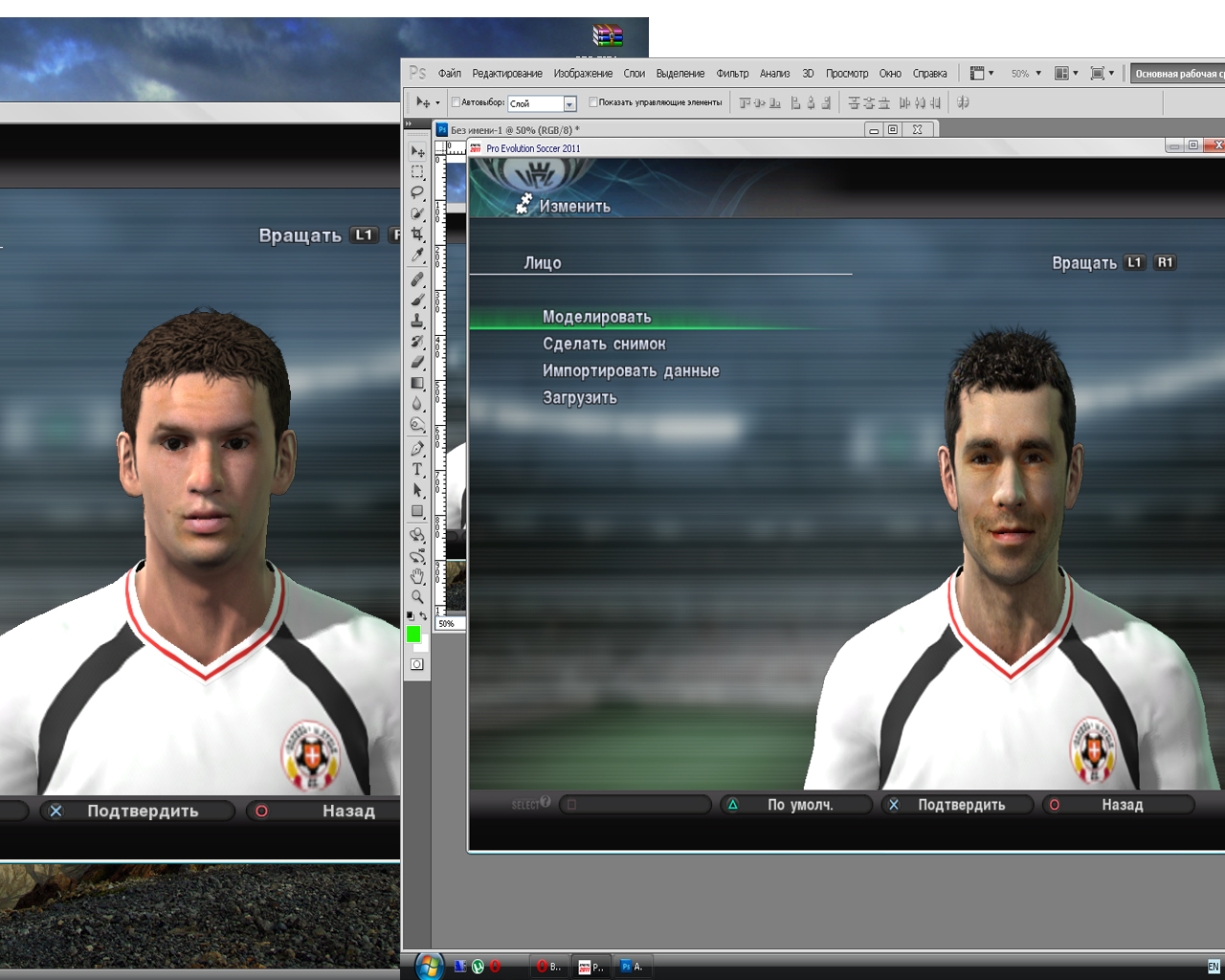Switch to Pro Evolution Soccer taskbar button
The height and width of the screenshot is (980, 1225).
590,967
